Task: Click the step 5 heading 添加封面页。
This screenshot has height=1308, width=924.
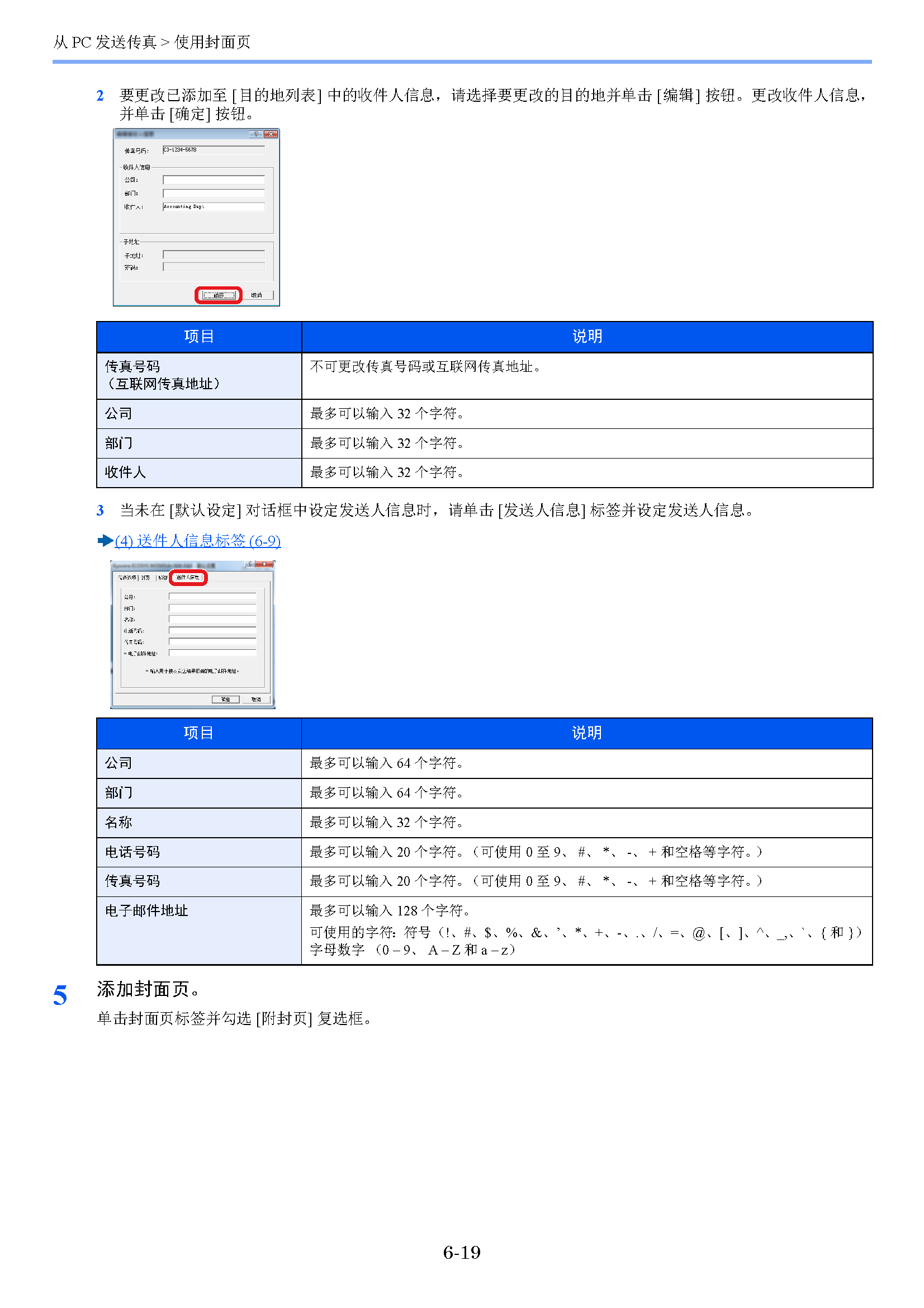Action: [x=149, y=990]
